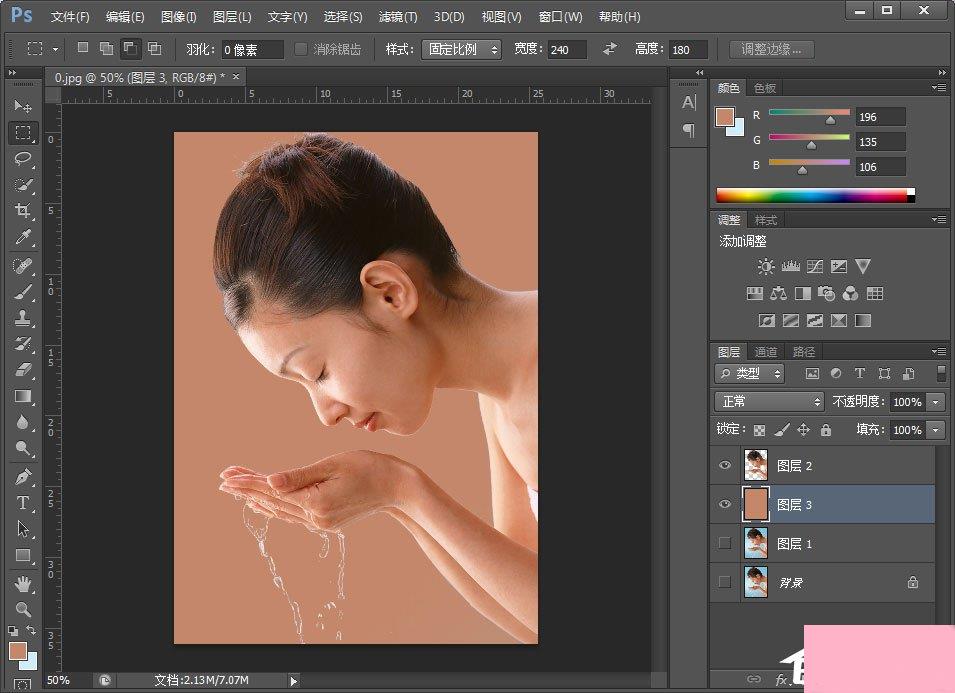Screen dimensions: 955x693
Task: Select the Eraser tool
Action: click(x=23, y=370)
